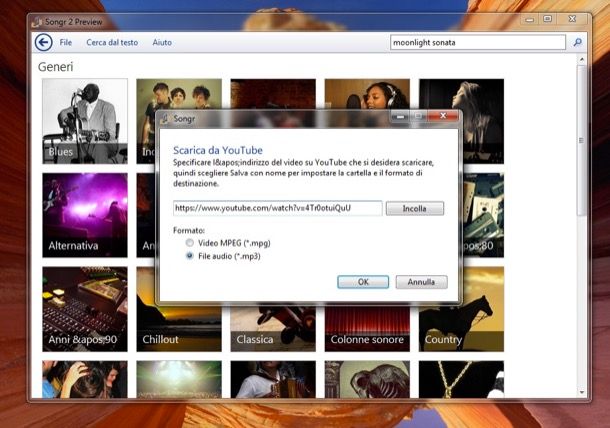Open the Aiuto menu
Viewport: 610px width, 428px height.
point(162,43)
